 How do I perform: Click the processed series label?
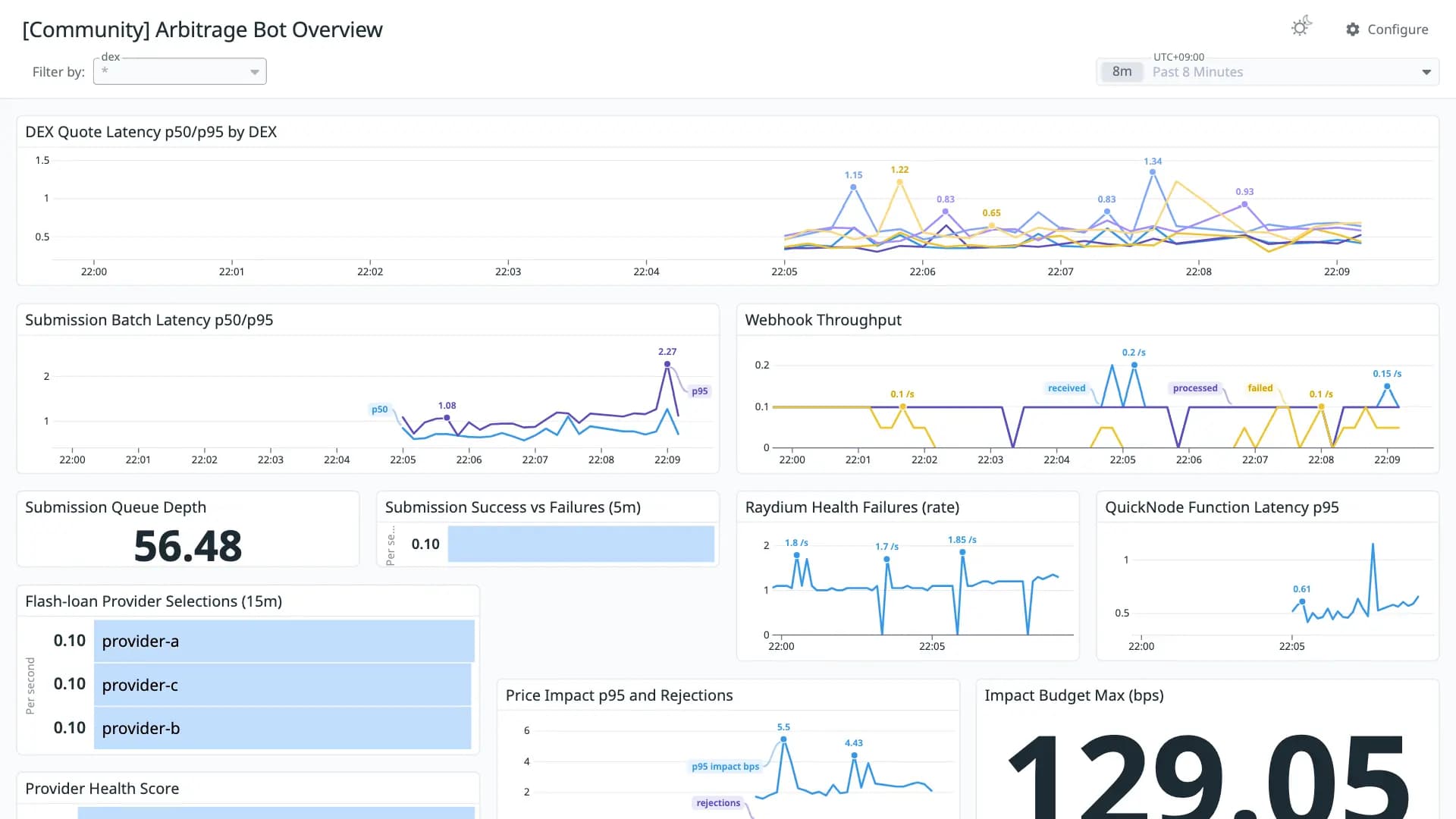pyautogui.click(x=1195, y=388)
